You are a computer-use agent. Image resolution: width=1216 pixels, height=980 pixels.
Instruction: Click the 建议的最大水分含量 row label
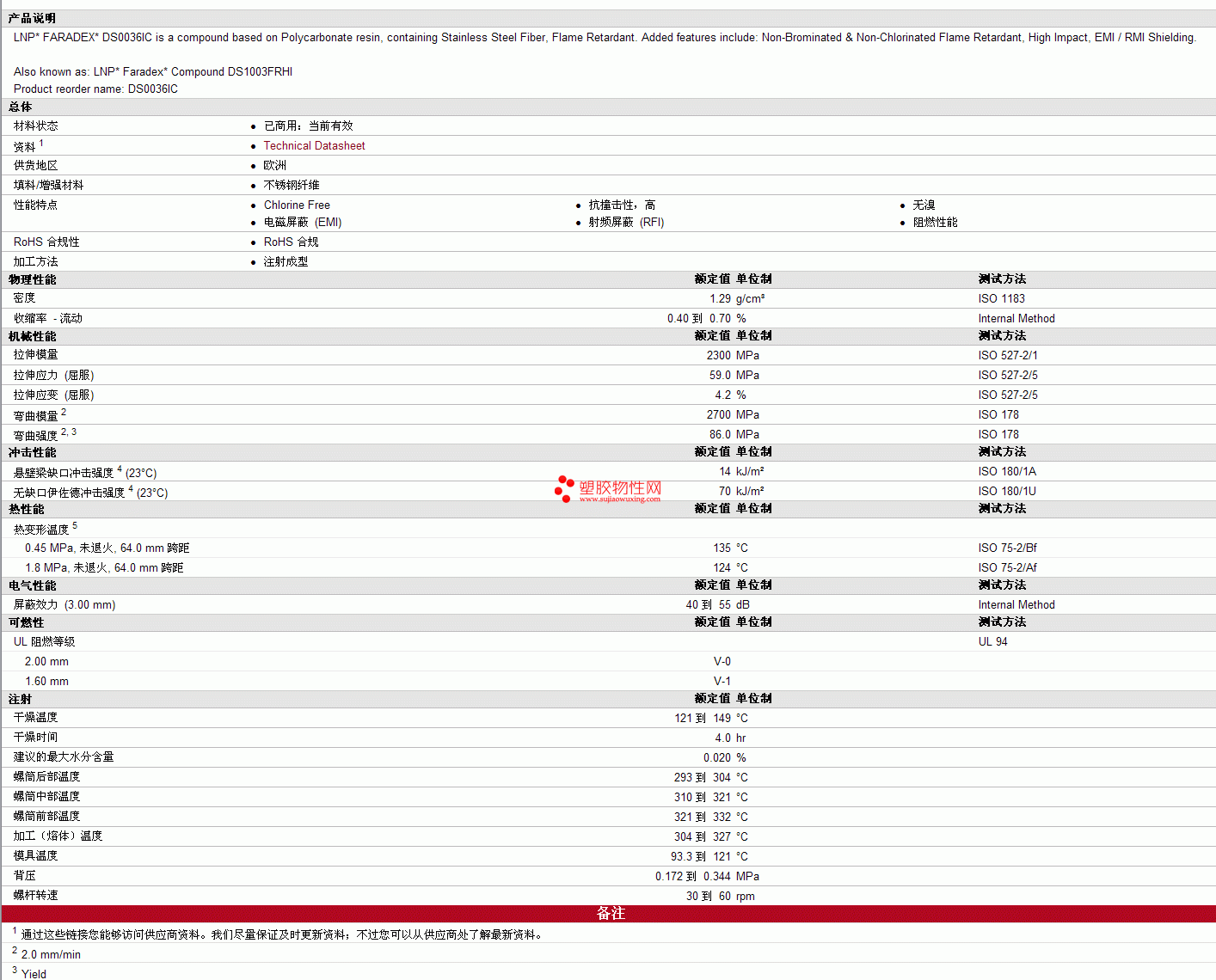tap(64, 757)
